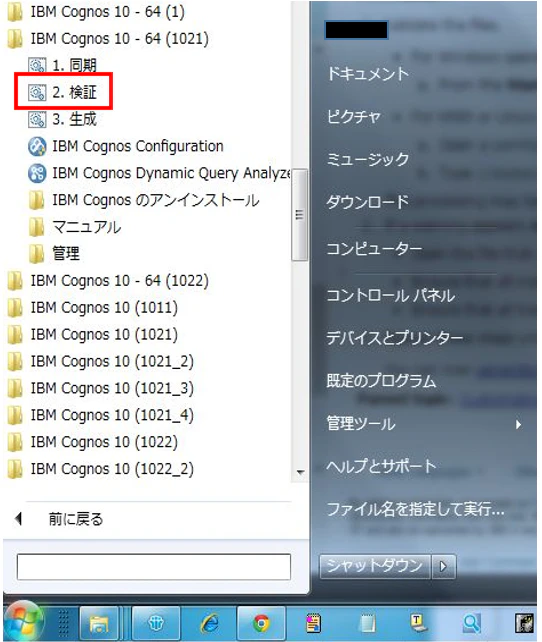Focus the Start menu search box
The image size is (542, 642).
pyautogui.click(x=154, y=567)
